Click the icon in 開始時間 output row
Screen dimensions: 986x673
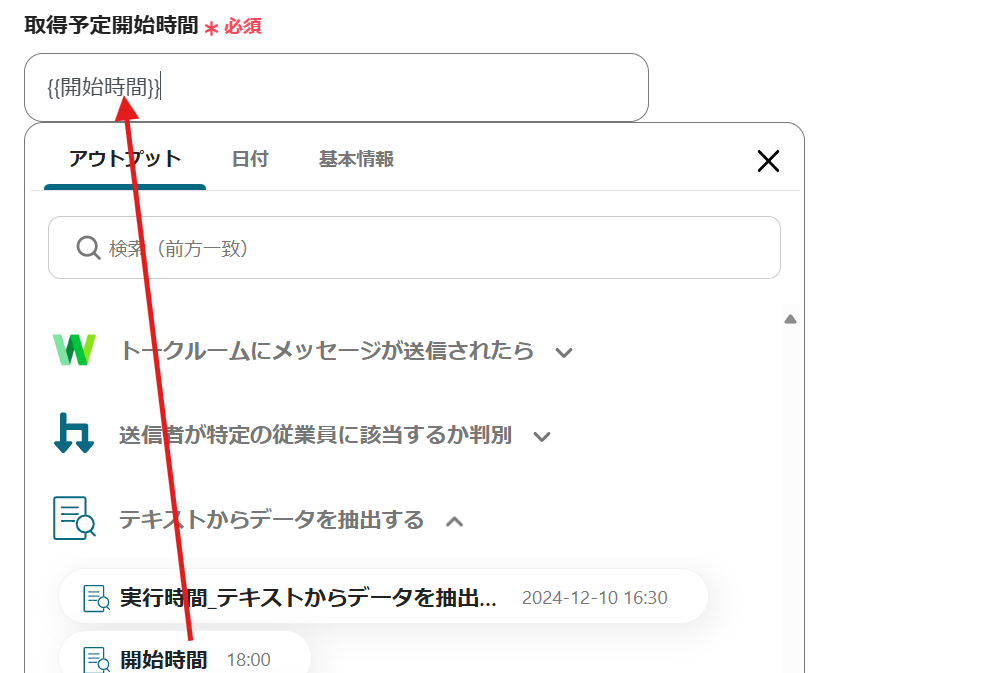[x=96, y=660]
